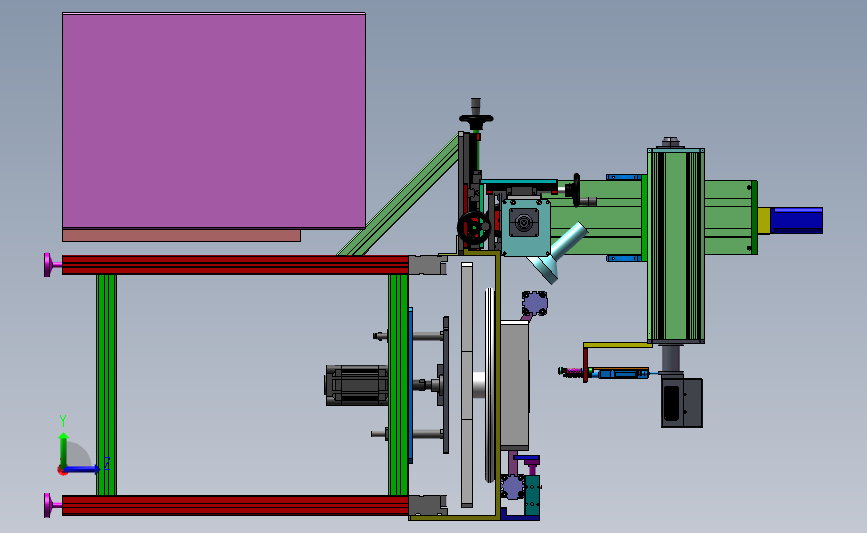Screen dimensions: 867x533
Task: Click the green Y axis of triad
Action: click(64, 451)
